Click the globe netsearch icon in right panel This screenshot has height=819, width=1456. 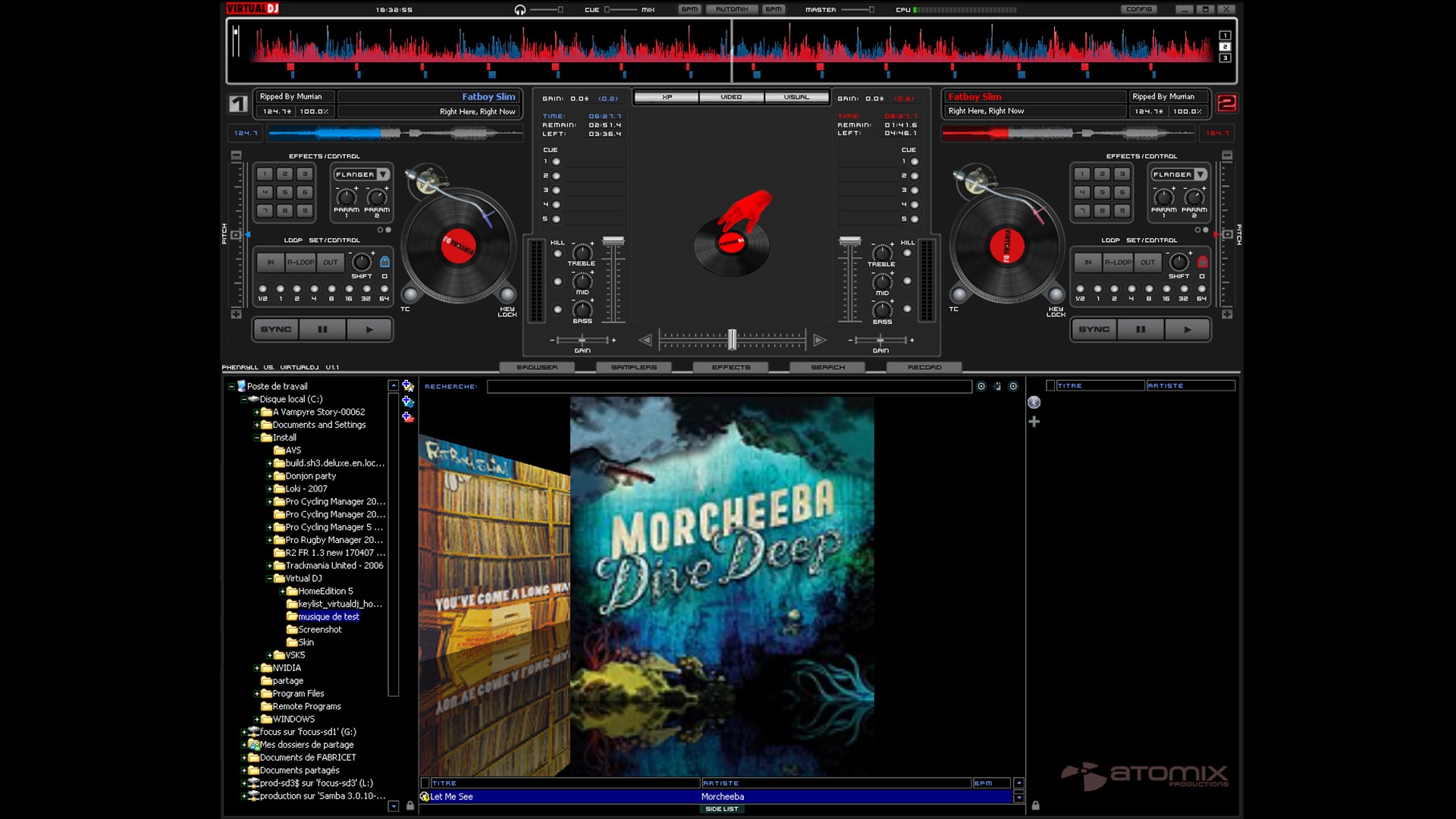tap(1034, 402)
